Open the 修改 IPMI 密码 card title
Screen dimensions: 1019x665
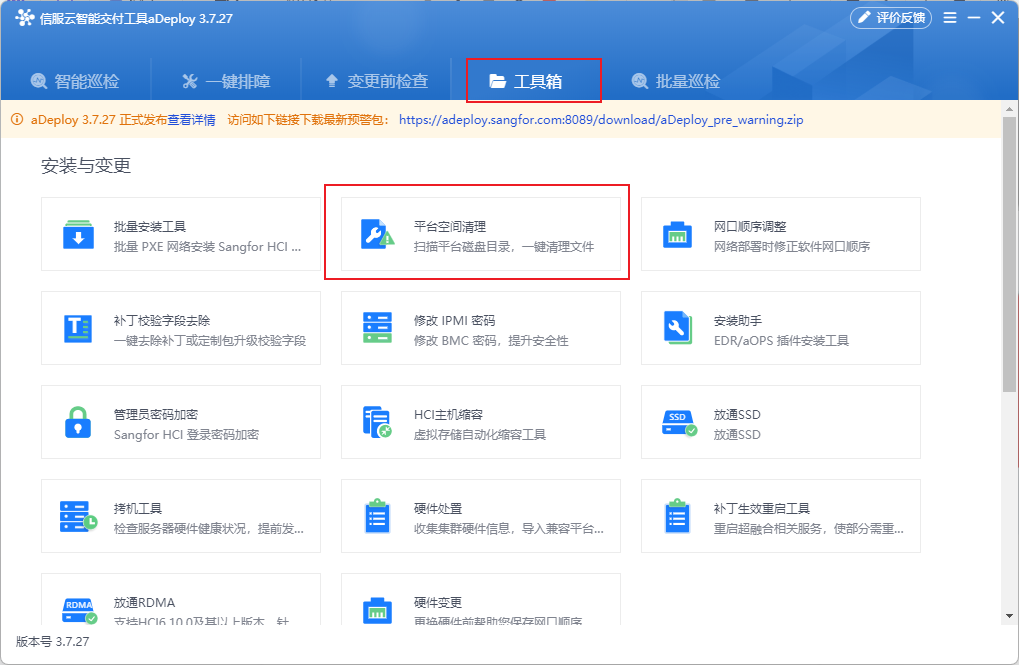tap(454, 320)
